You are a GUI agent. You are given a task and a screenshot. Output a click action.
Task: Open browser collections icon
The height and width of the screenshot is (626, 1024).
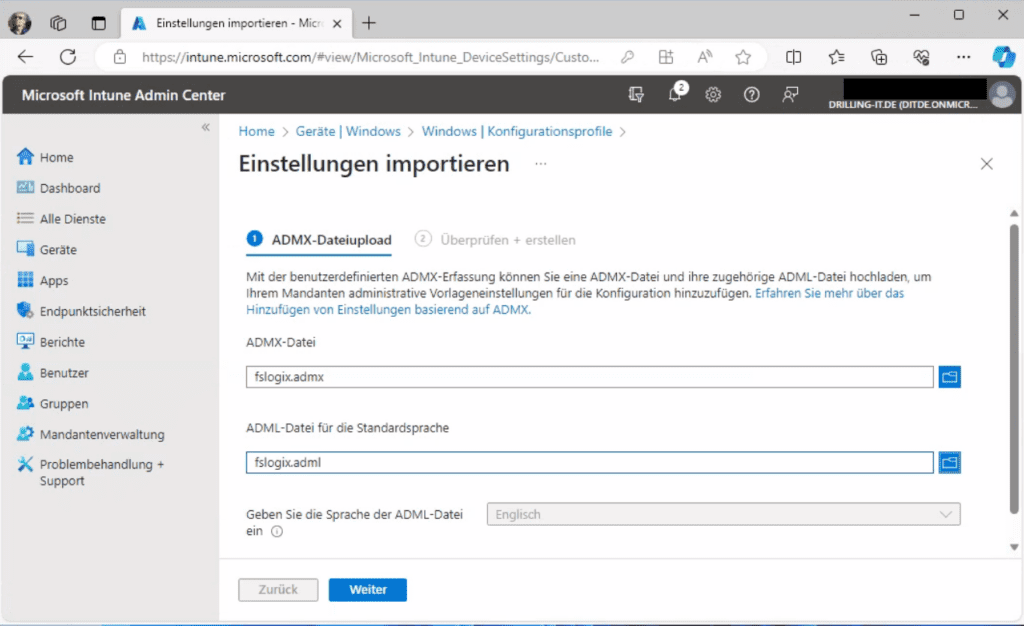pyautogui.click(x=879, y=57)
